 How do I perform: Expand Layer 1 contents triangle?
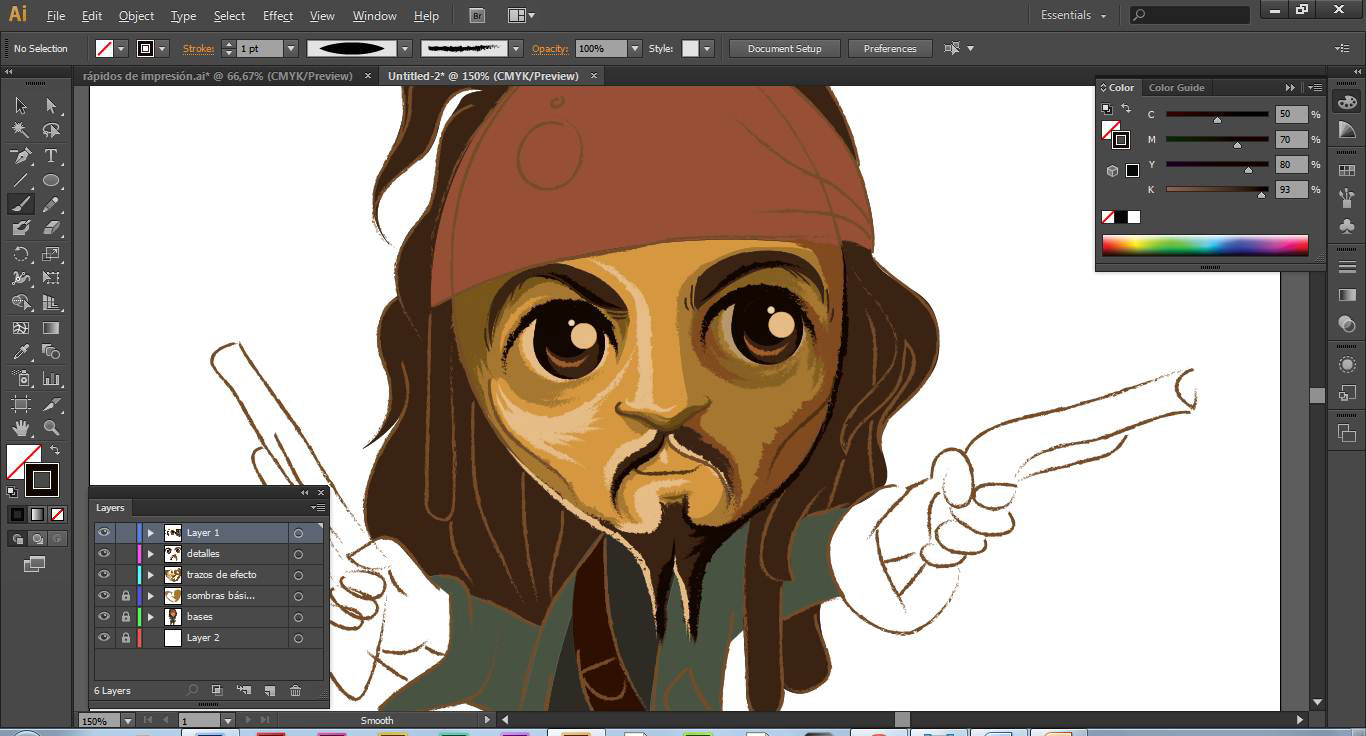[x=151, y=533]
